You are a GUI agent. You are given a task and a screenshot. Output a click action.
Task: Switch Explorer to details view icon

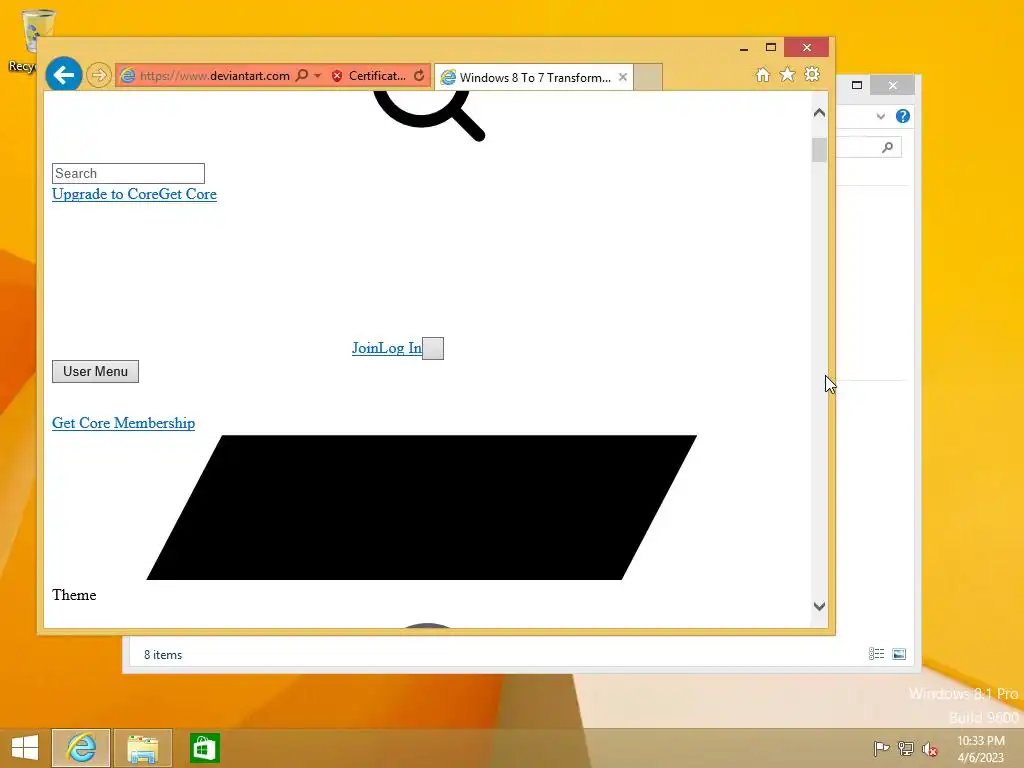pyautogui.click(x=876, y=654)
